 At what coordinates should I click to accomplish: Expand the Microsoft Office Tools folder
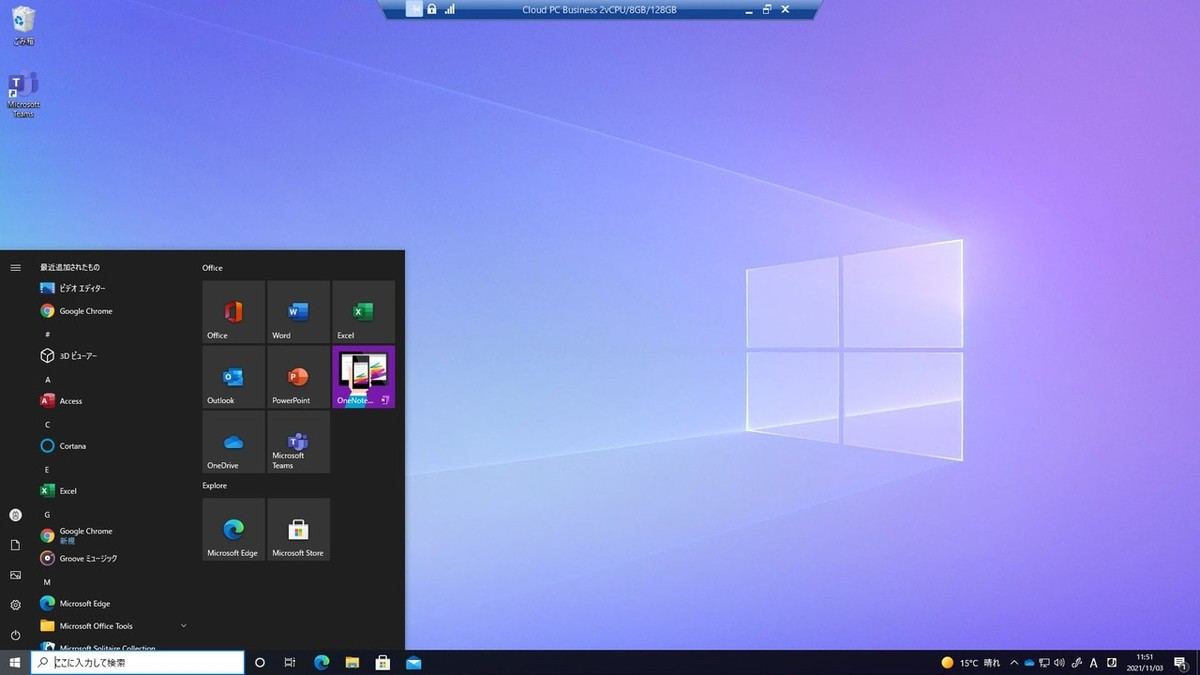pos(113,626)
